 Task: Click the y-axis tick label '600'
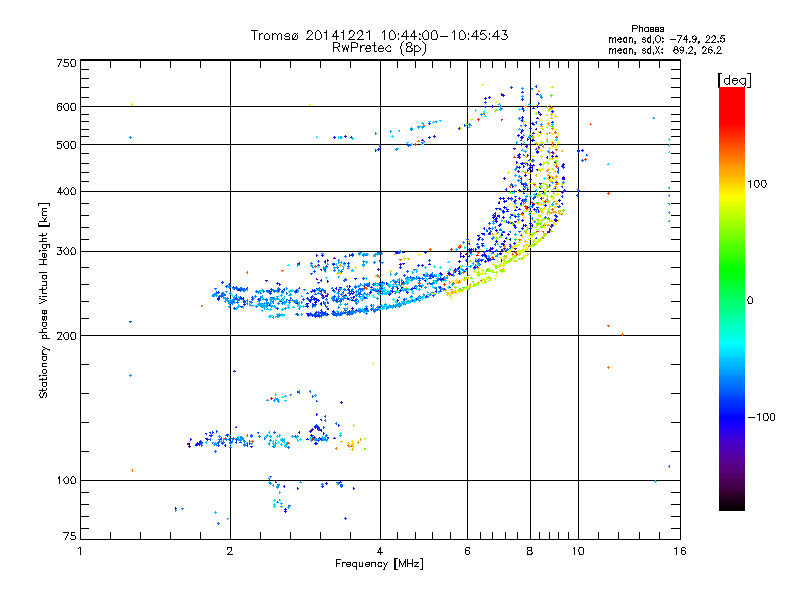(66, 107)
